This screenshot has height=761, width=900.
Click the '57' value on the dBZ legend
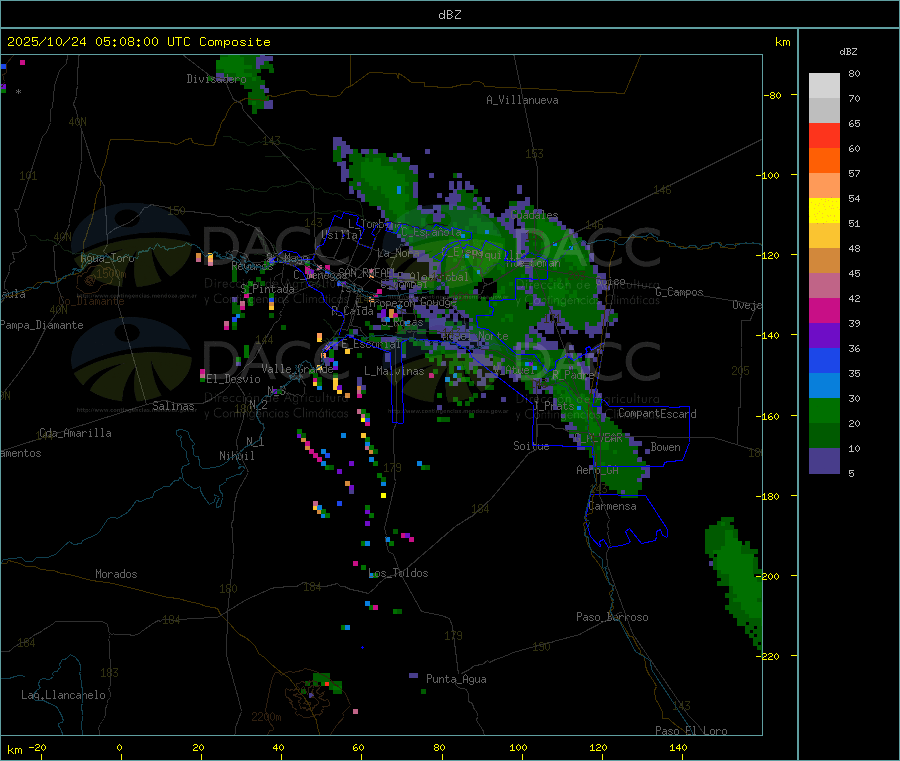[x=854, y=173]
